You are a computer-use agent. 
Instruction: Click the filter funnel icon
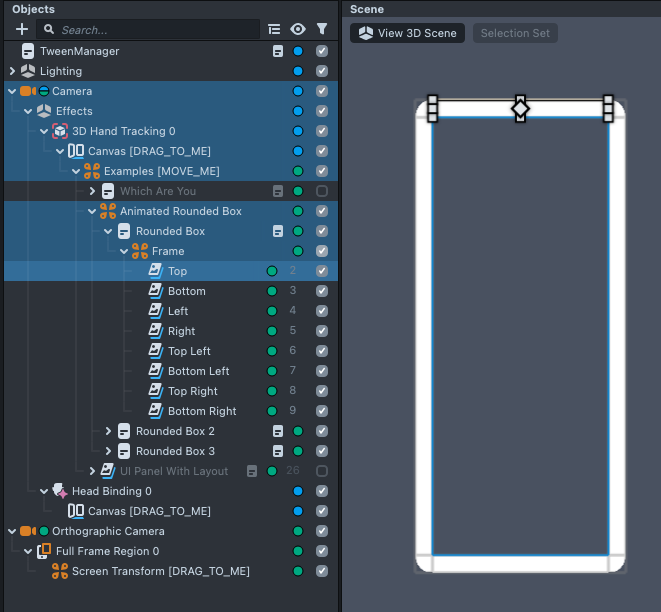322,30
